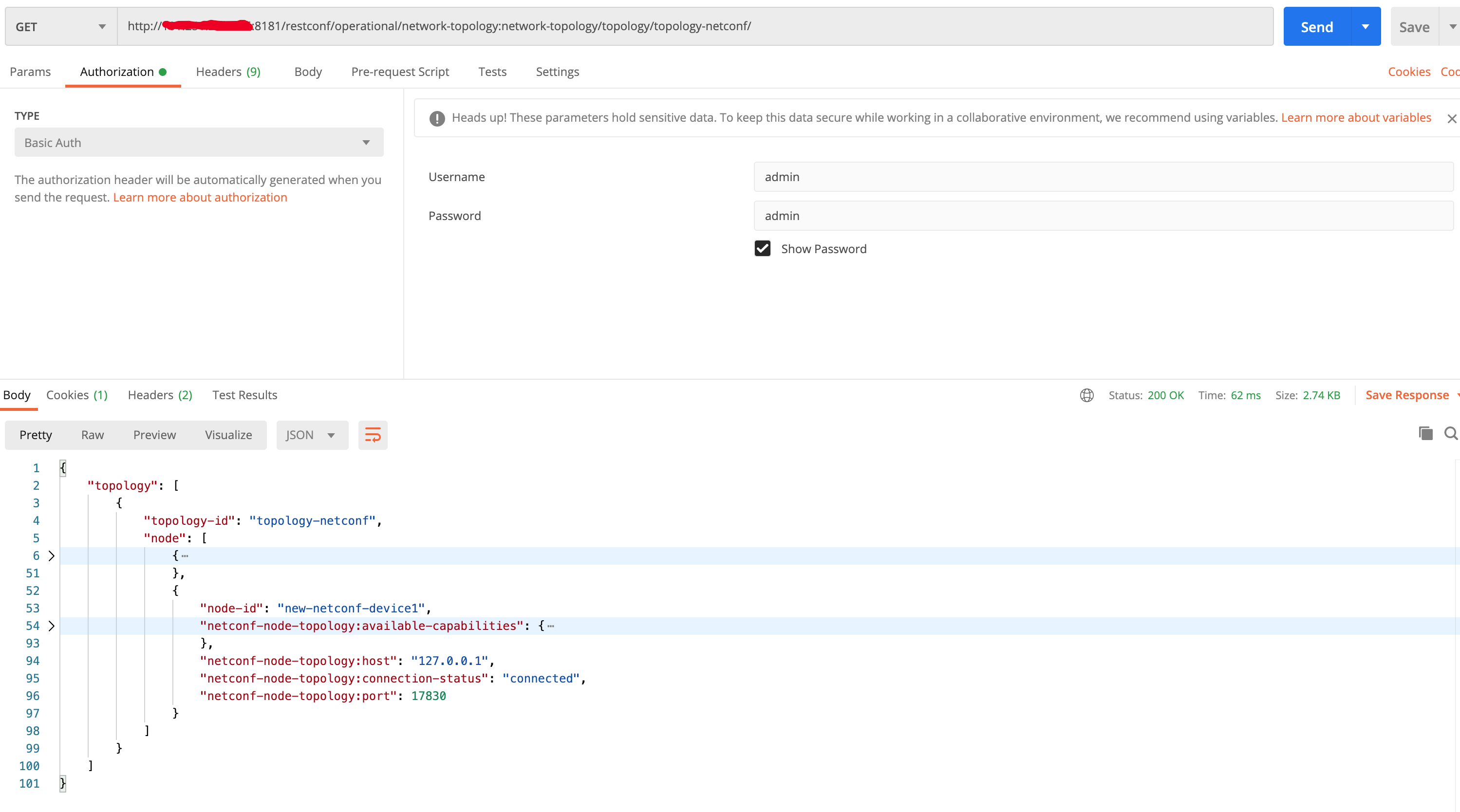Click the wrap lines icon
Screen dimensions: 1460x812
[373, 435]
